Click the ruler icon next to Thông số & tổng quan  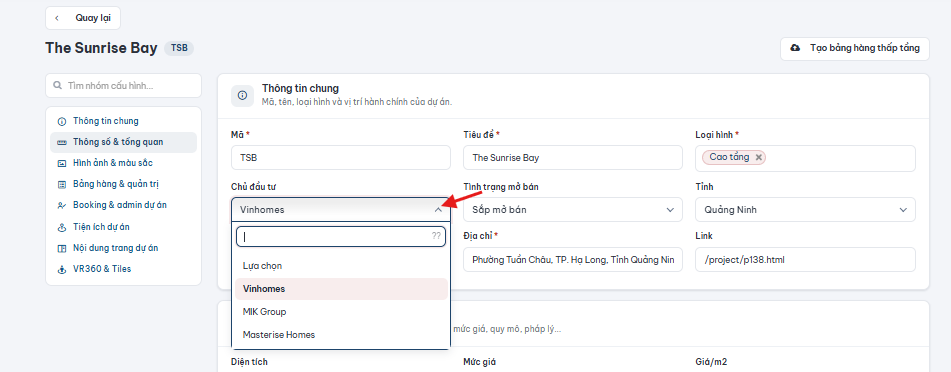click(x=61, y=143)
